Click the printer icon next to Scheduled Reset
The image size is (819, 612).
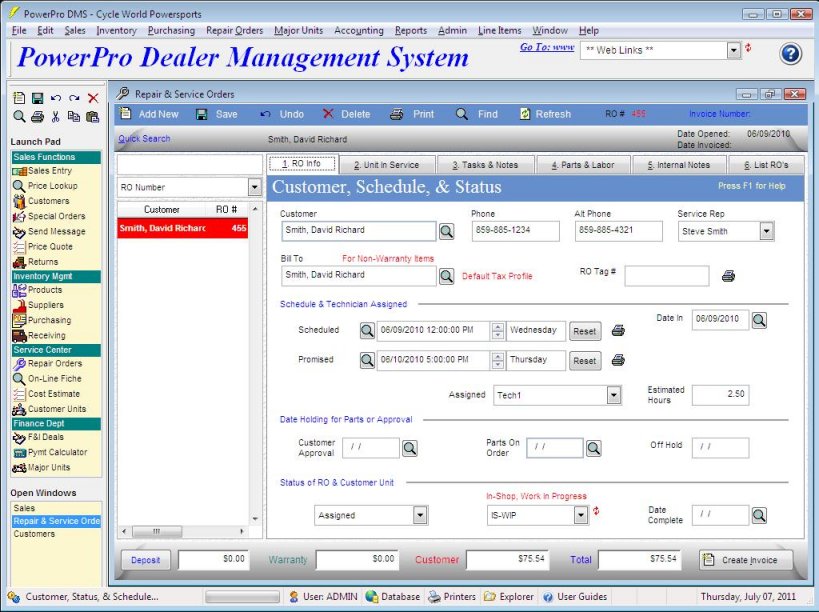618,331
